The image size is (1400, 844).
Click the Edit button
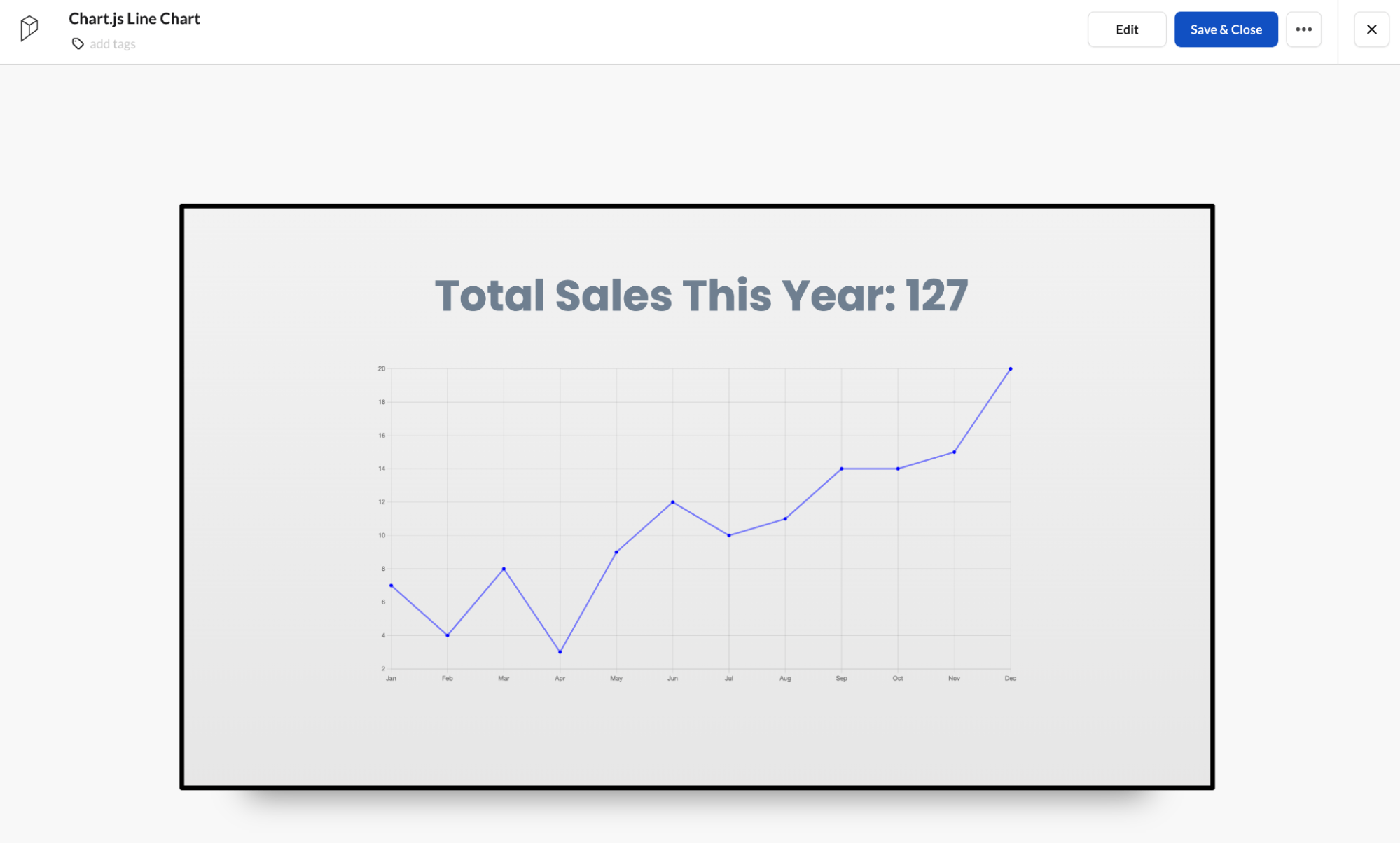point(1127,29)
